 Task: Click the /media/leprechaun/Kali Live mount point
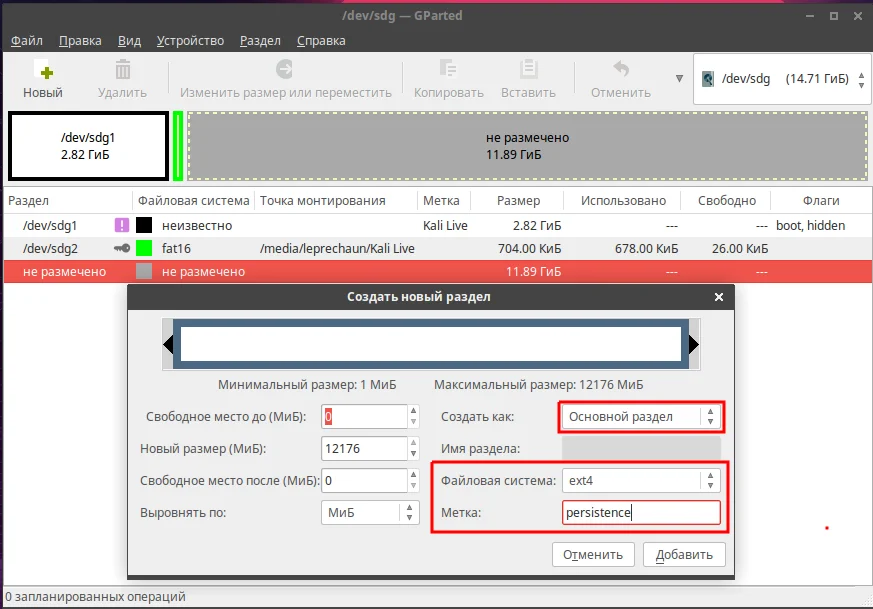click(337, 248)
